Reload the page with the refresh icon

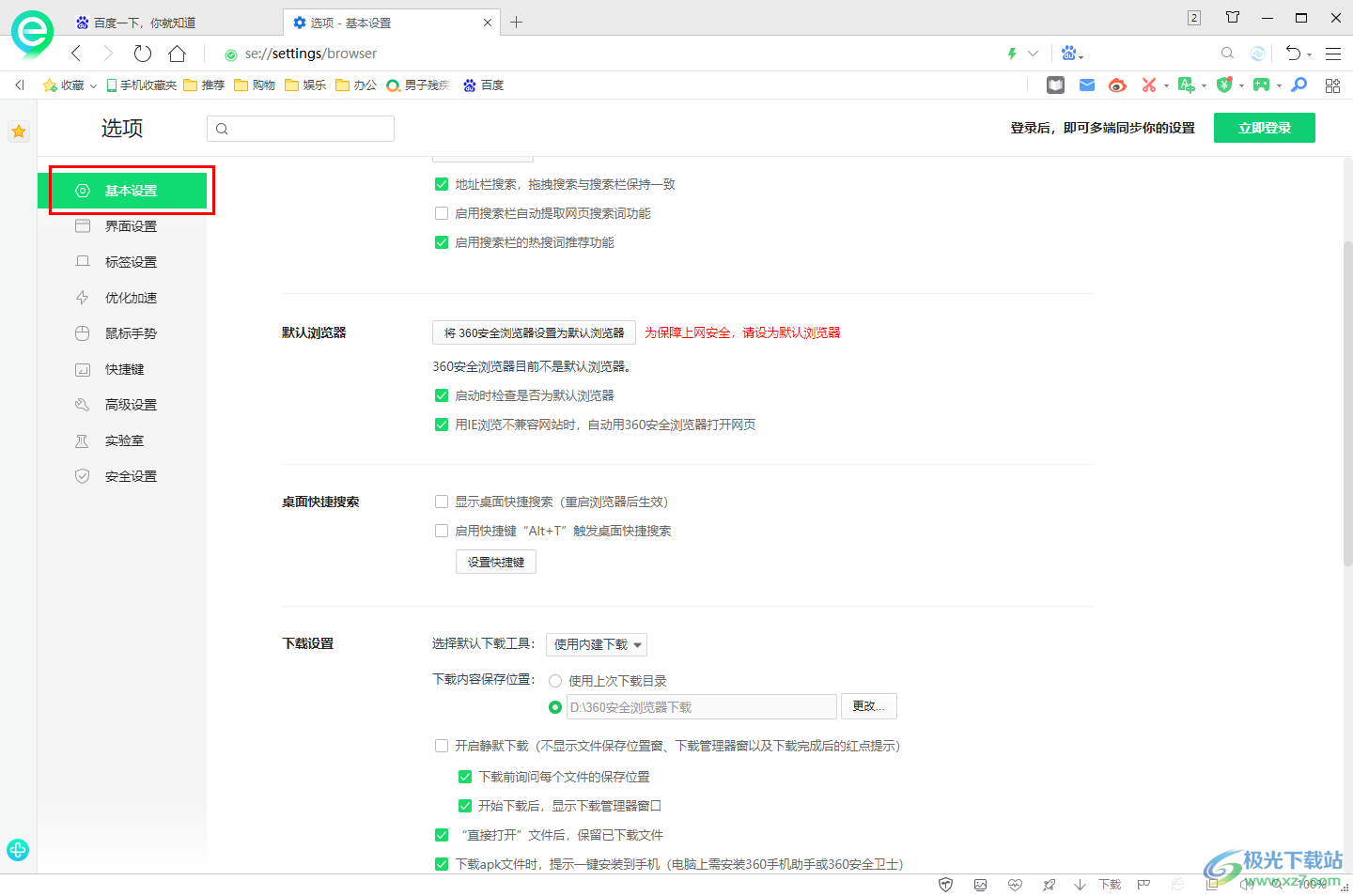[142, 54]
